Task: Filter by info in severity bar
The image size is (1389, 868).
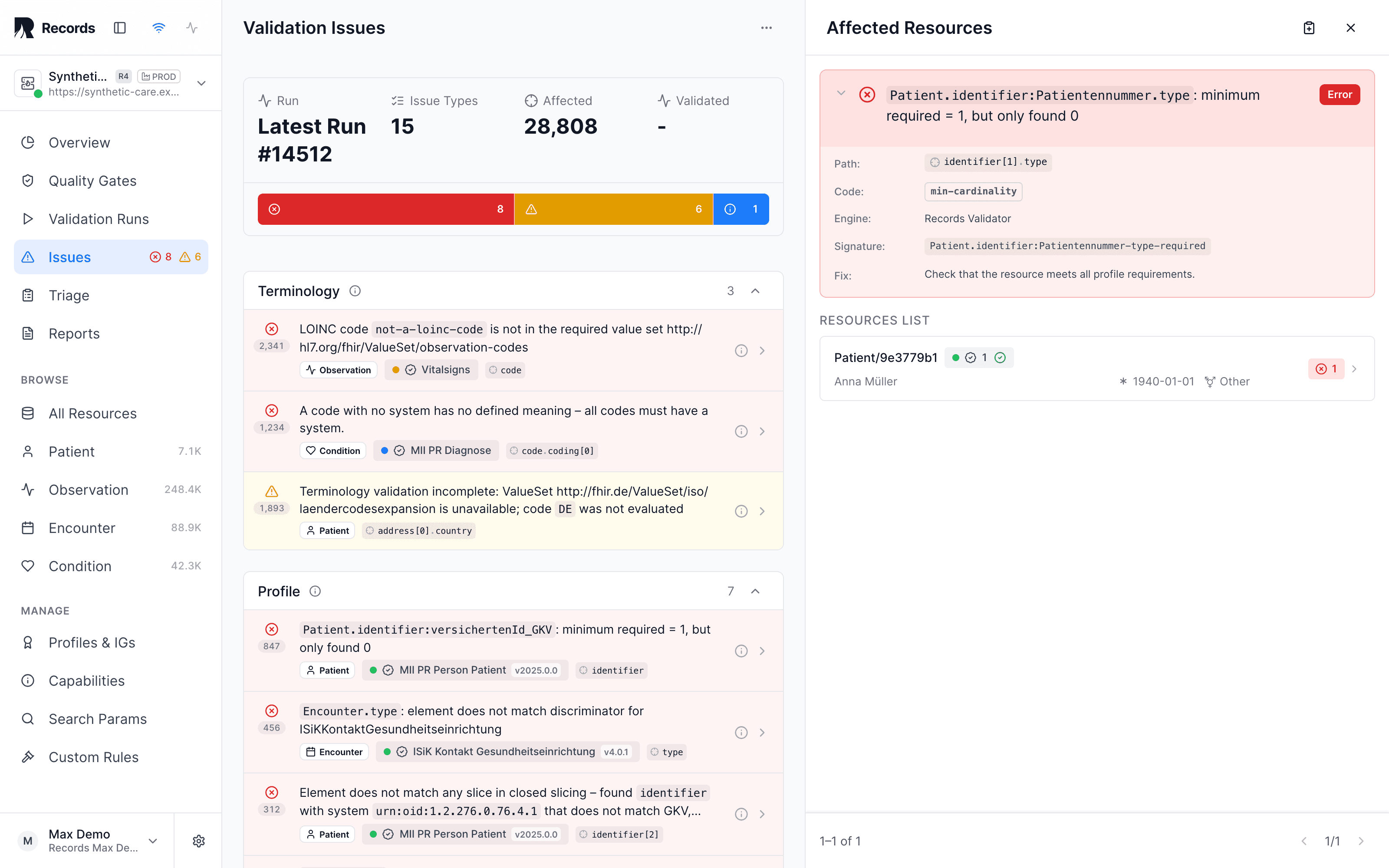Action: (741, 209)
